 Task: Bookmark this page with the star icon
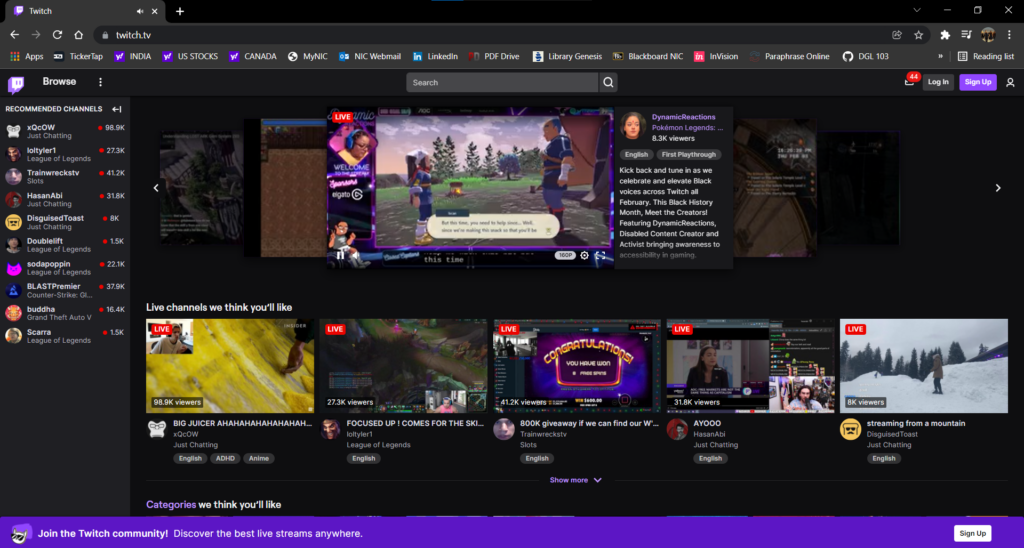pos(919,35)
